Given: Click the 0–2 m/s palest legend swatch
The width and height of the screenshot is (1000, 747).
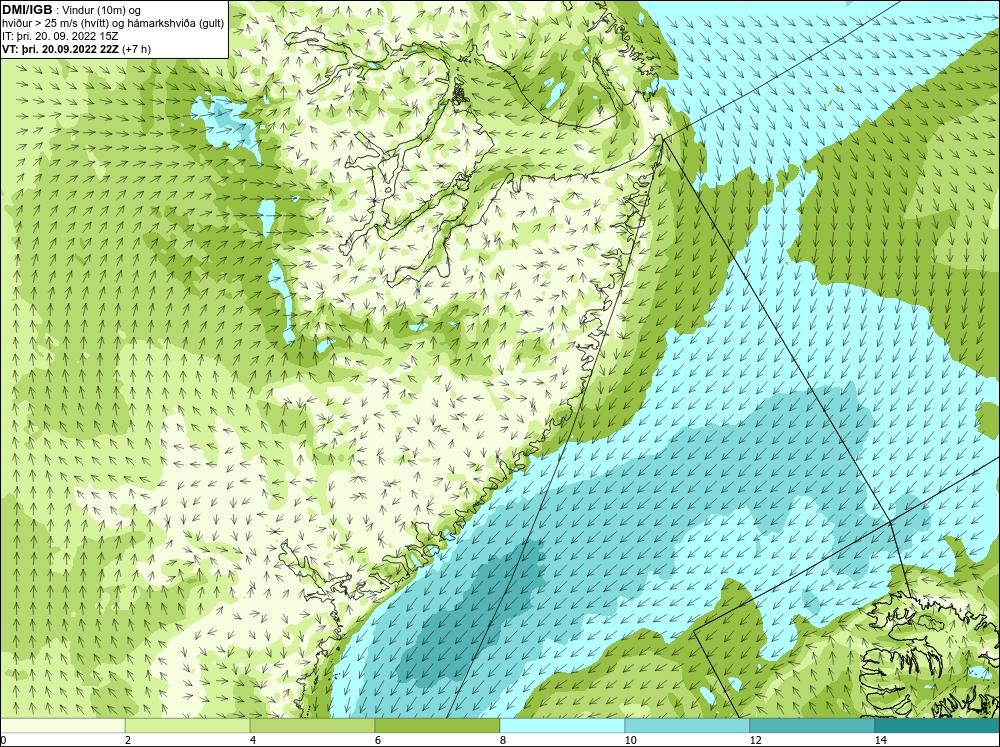Looking at the screenshot, I should pos(62,725).
